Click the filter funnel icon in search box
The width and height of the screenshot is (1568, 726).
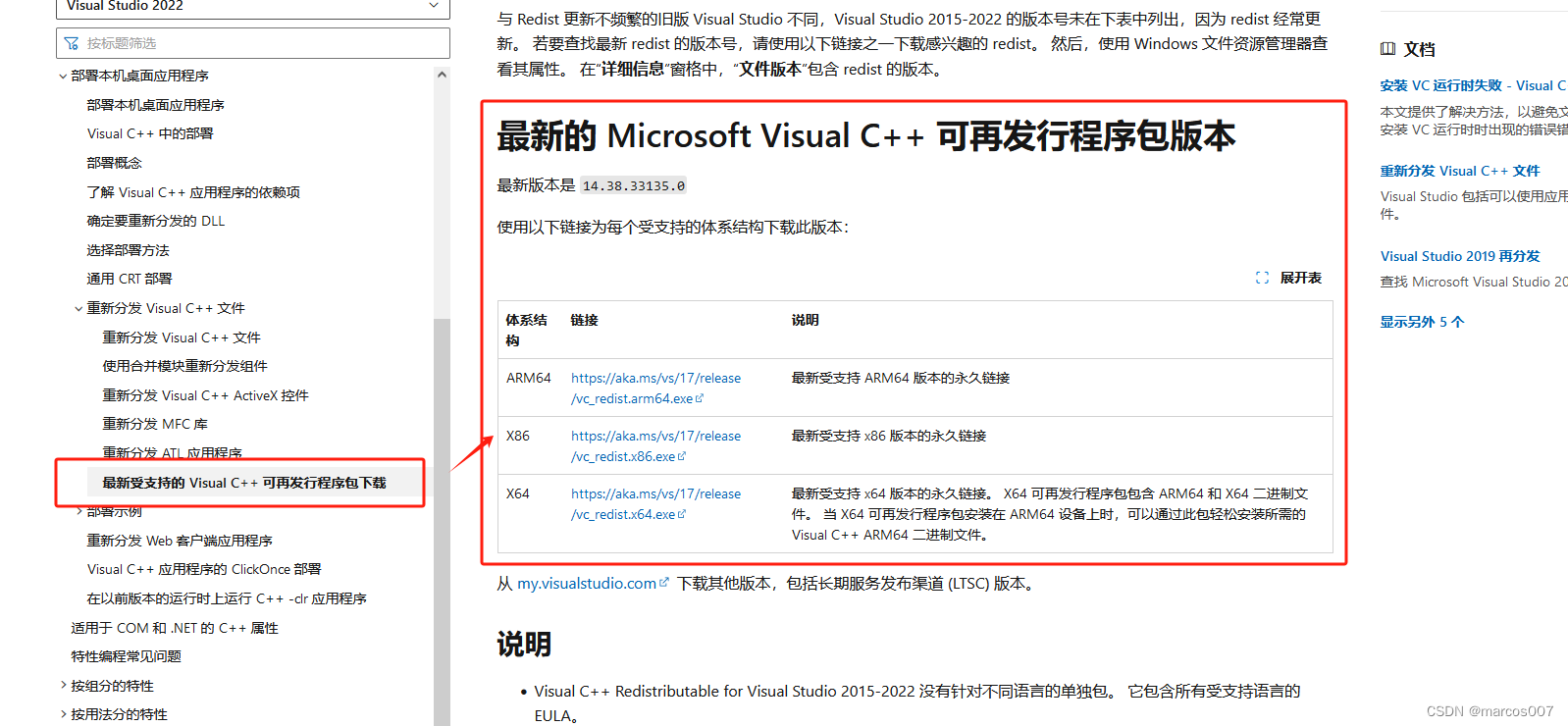click(71, 43)
